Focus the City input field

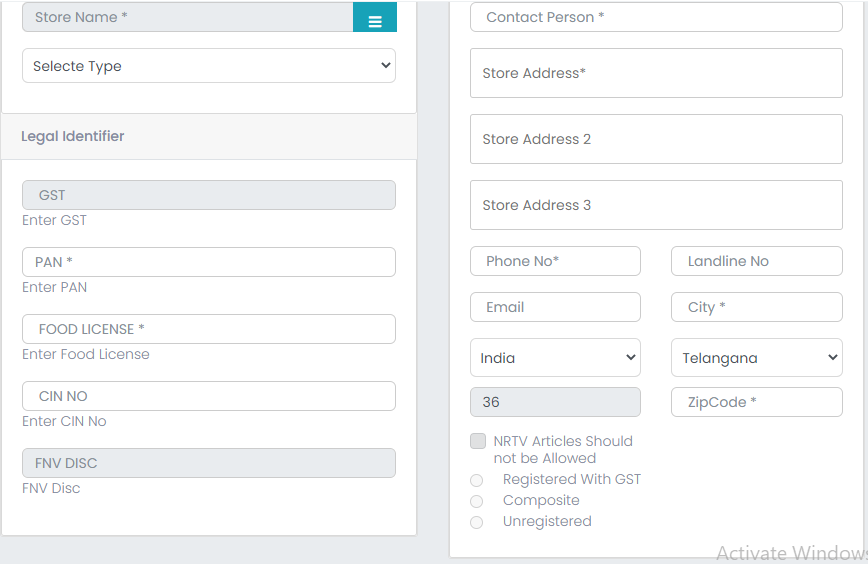pyautogui.click(x=757, y=307)
